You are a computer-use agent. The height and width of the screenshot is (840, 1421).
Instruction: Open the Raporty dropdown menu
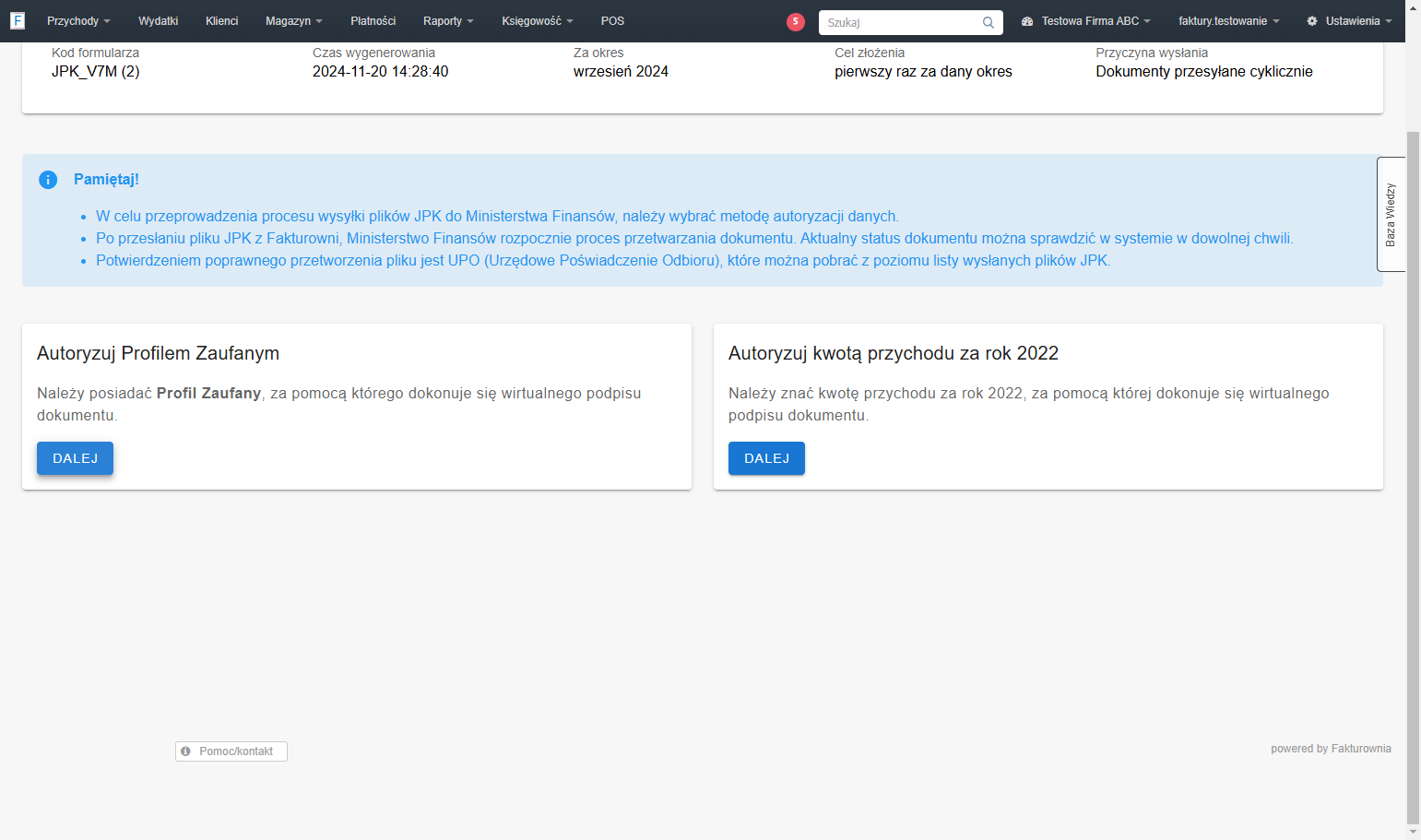coord(448,21)
